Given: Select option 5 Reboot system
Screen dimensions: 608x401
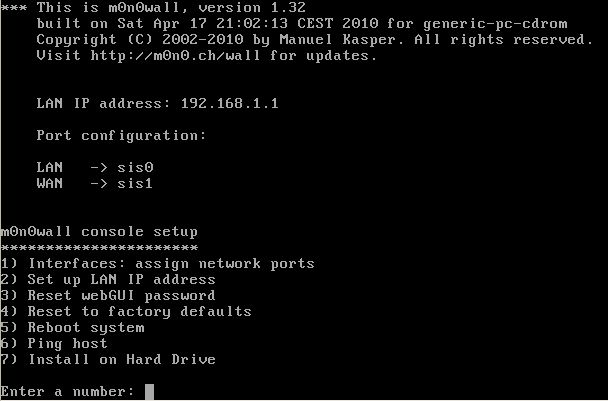Looking at the screenshot, I should pos(73,328).
